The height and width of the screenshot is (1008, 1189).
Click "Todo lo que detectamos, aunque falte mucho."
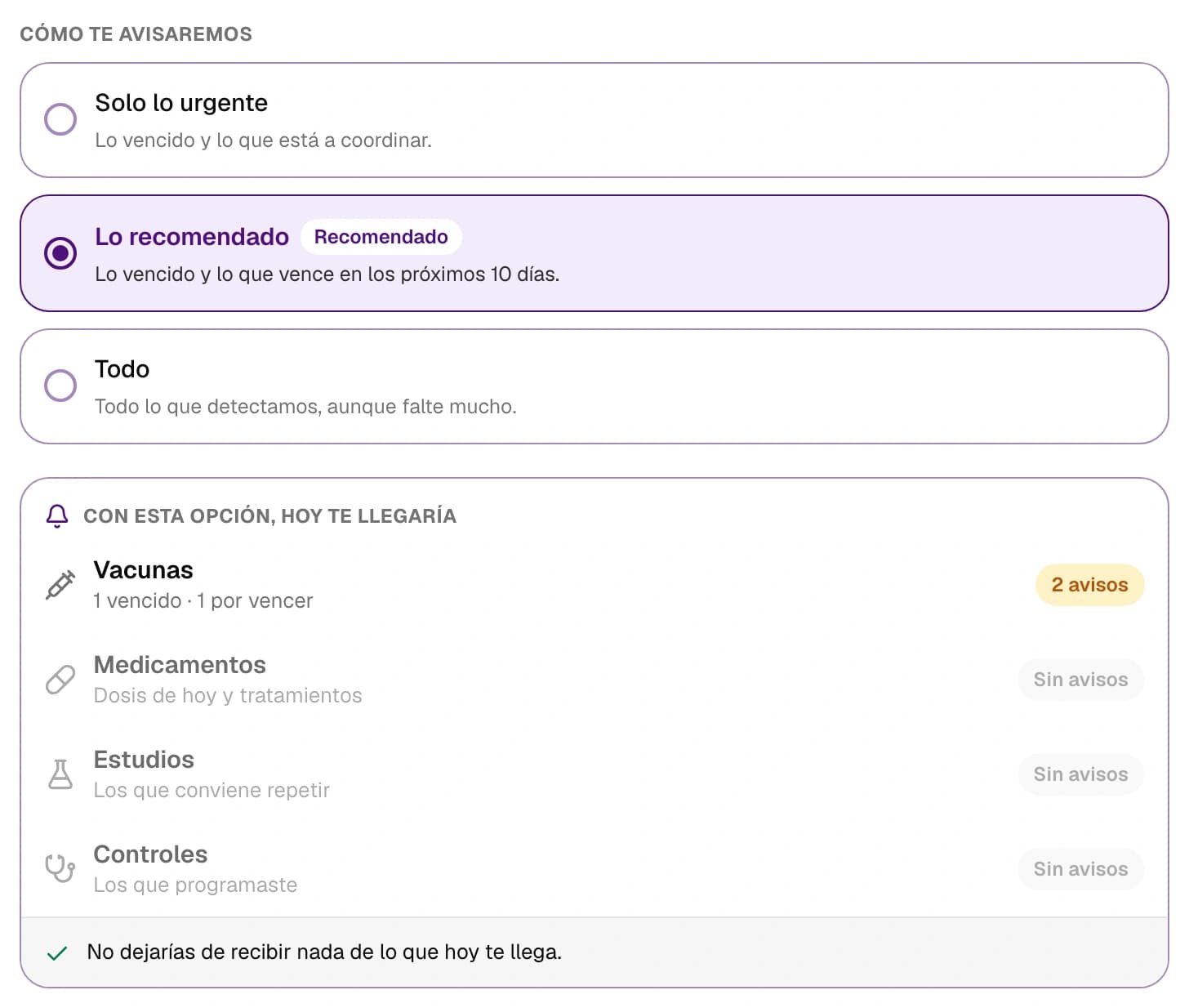coord(305,407)
